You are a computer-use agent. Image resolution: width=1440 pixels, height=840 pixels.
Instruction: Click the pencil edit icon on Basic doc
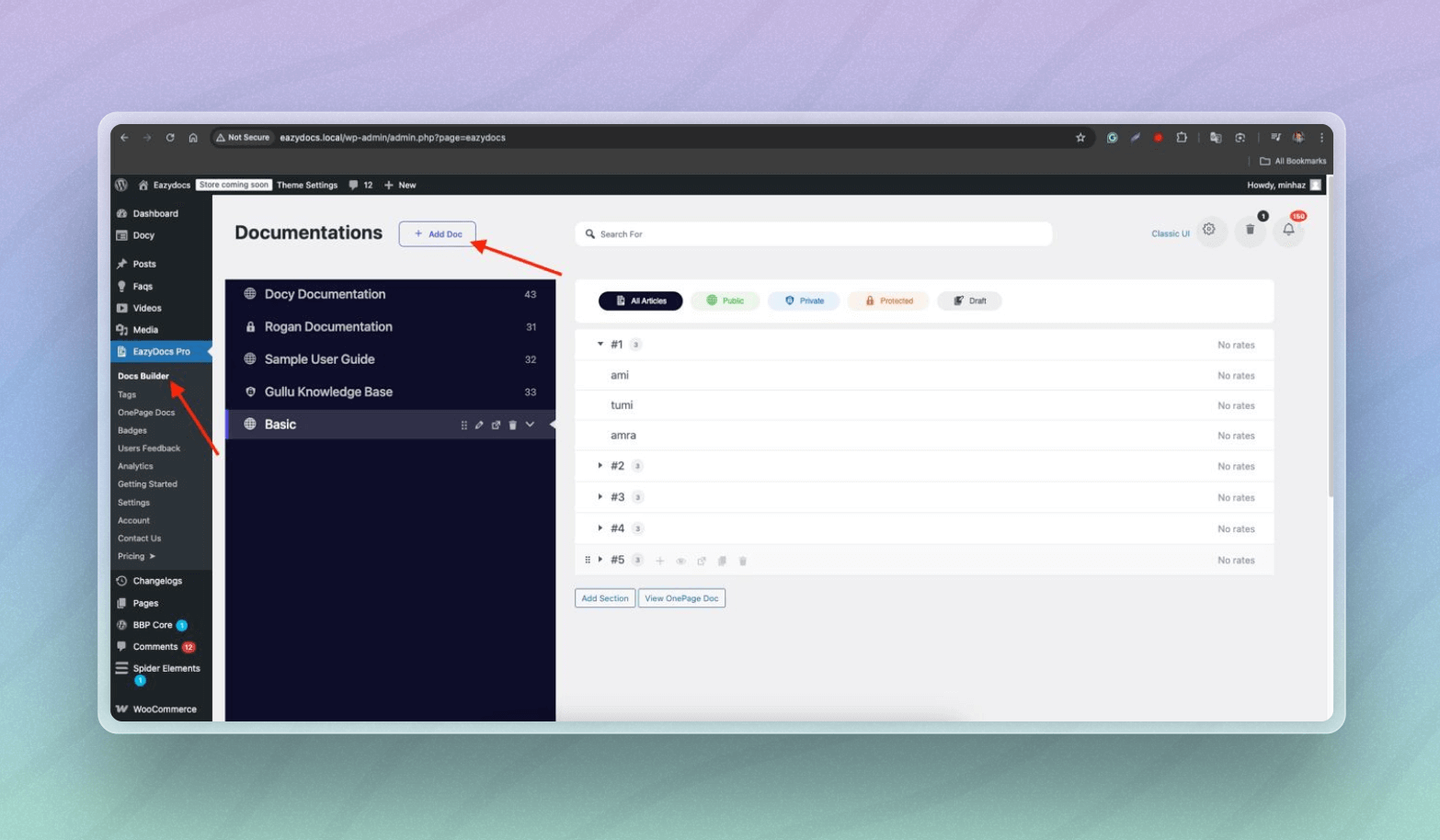(479, 425)
